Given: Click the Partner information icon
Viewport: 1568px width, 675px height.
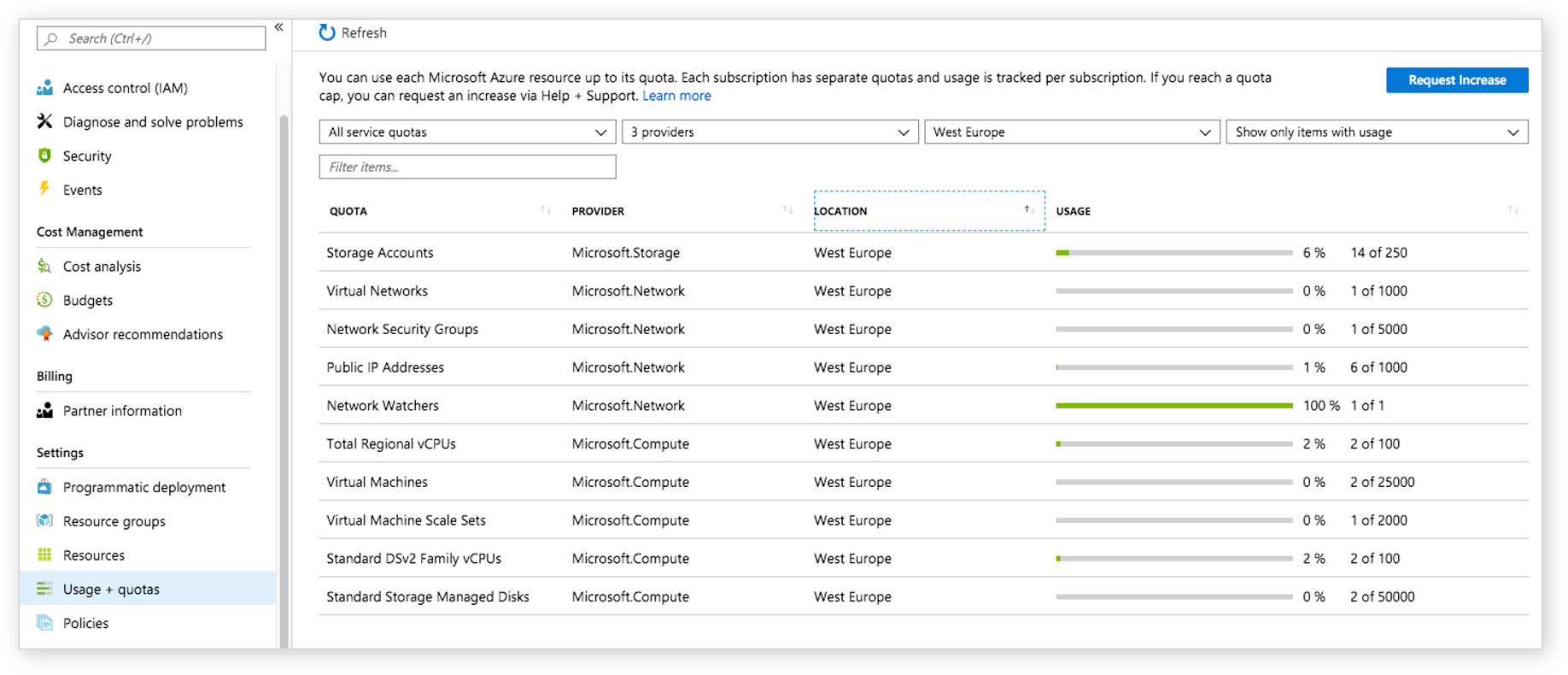Looking at the screenshot, I should pyautogui.click(x=45, y=410).
